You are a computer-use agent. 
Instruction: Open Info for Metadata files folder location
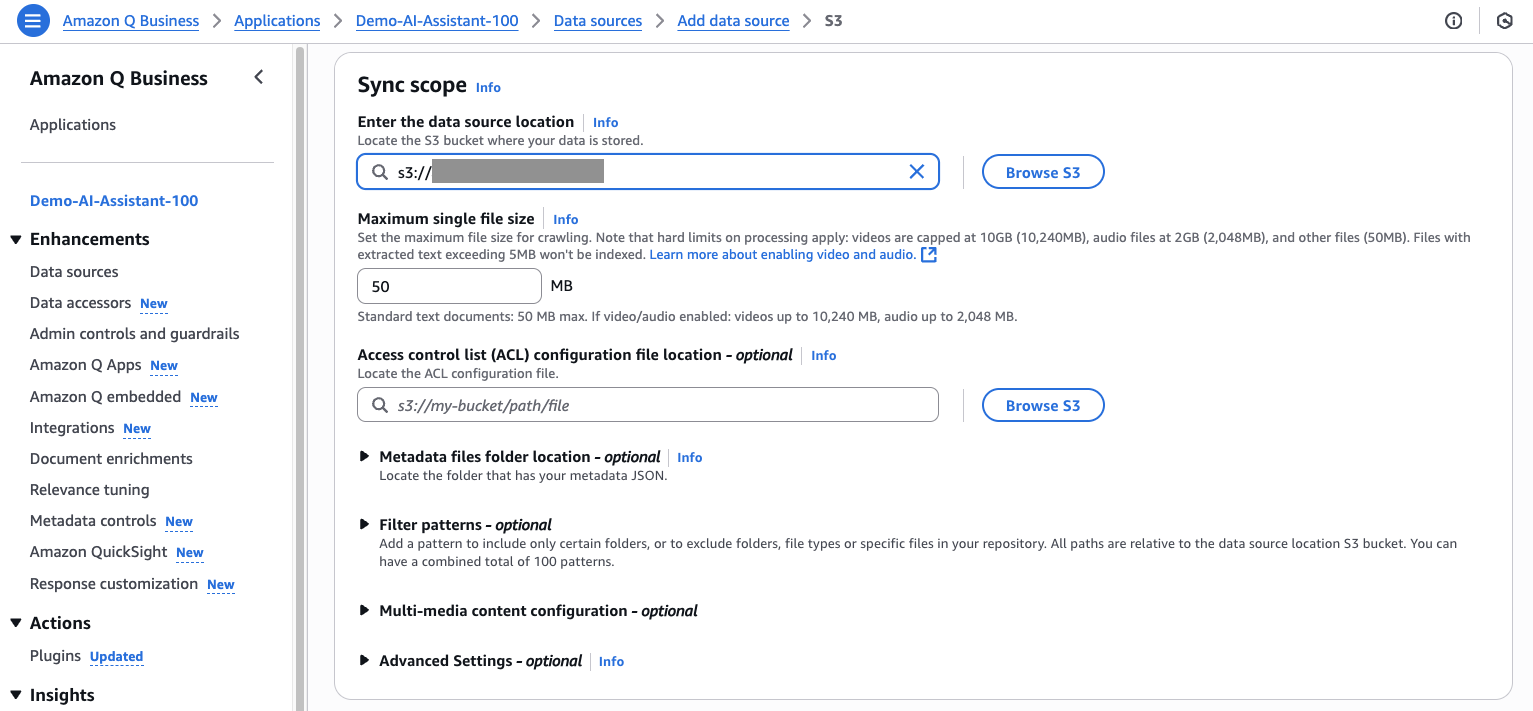point(689,457)
